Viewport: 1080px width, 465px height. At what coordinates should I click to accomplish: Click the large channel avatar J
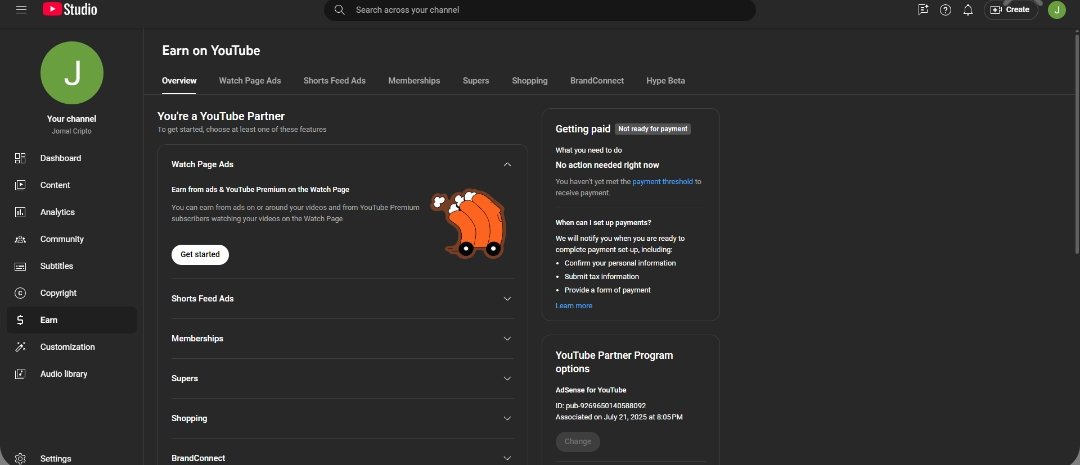(72, 72)
